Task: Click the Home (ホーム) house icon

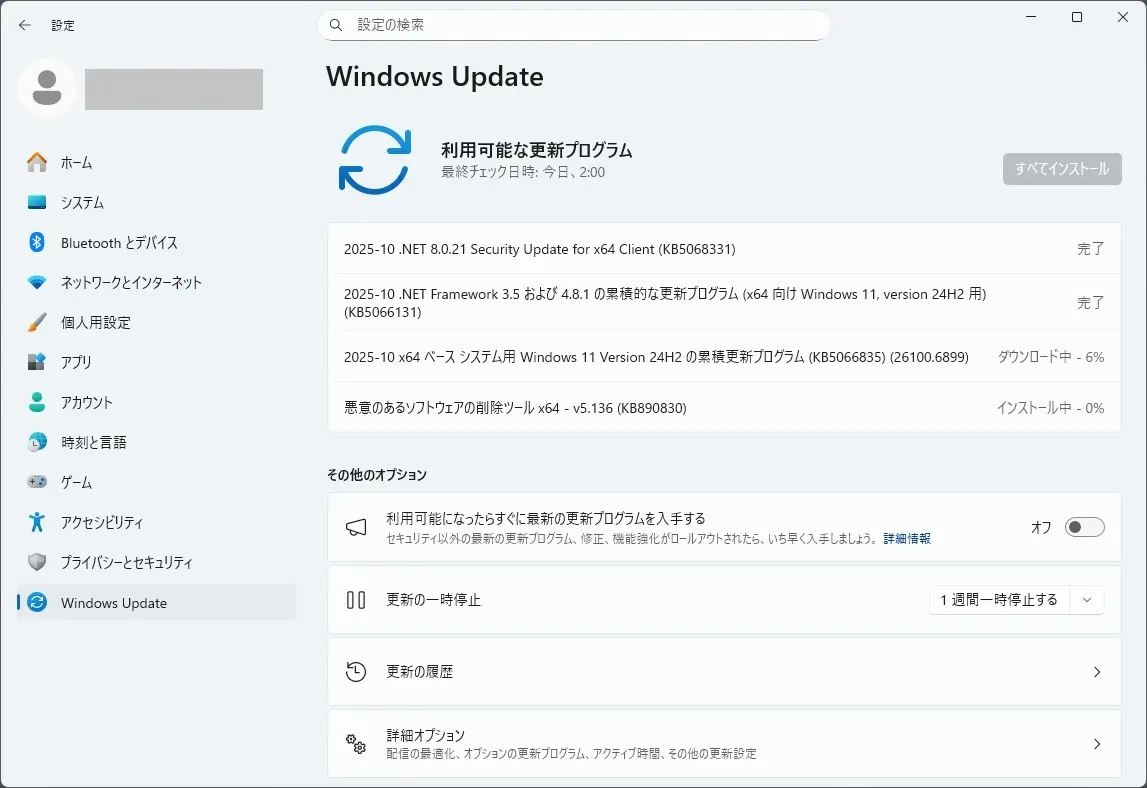Action: [37, 162]
